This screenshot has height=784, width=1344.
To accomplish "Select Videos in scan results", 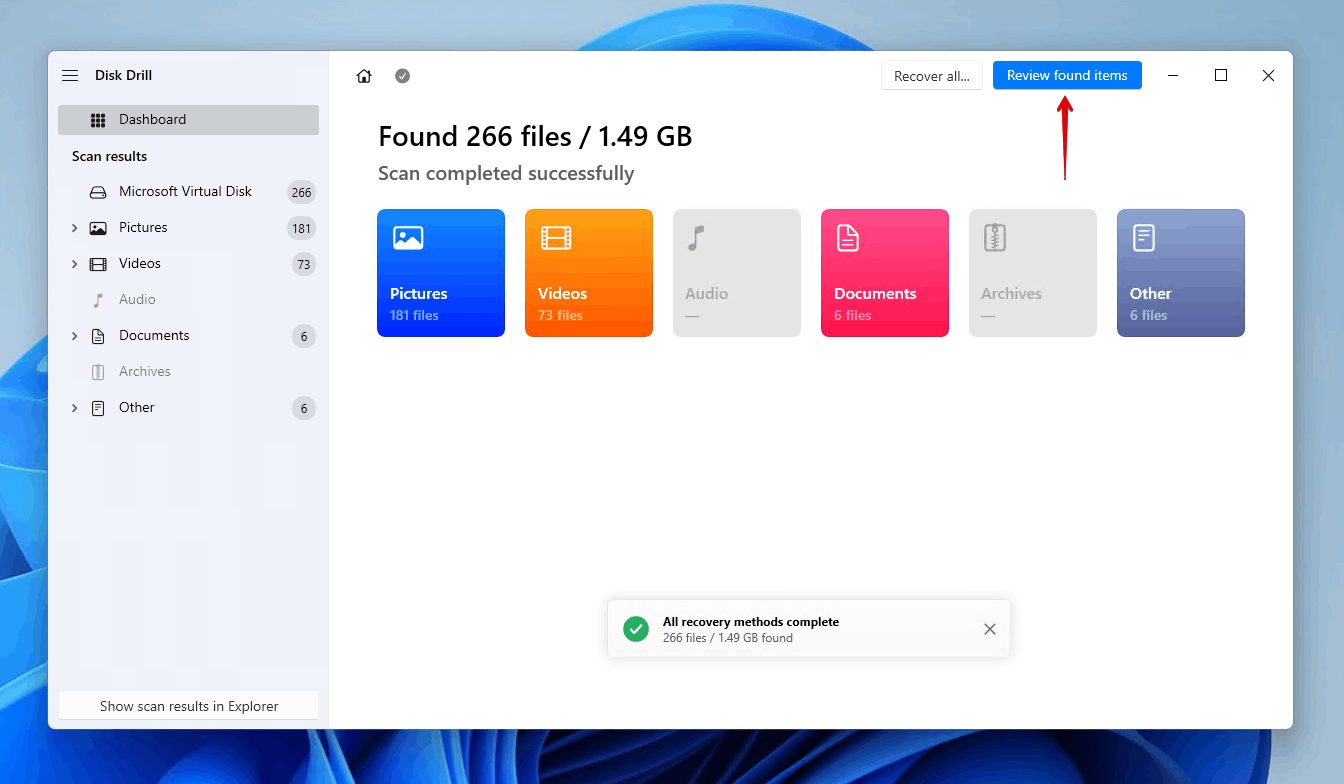I will tap(188, 264).
